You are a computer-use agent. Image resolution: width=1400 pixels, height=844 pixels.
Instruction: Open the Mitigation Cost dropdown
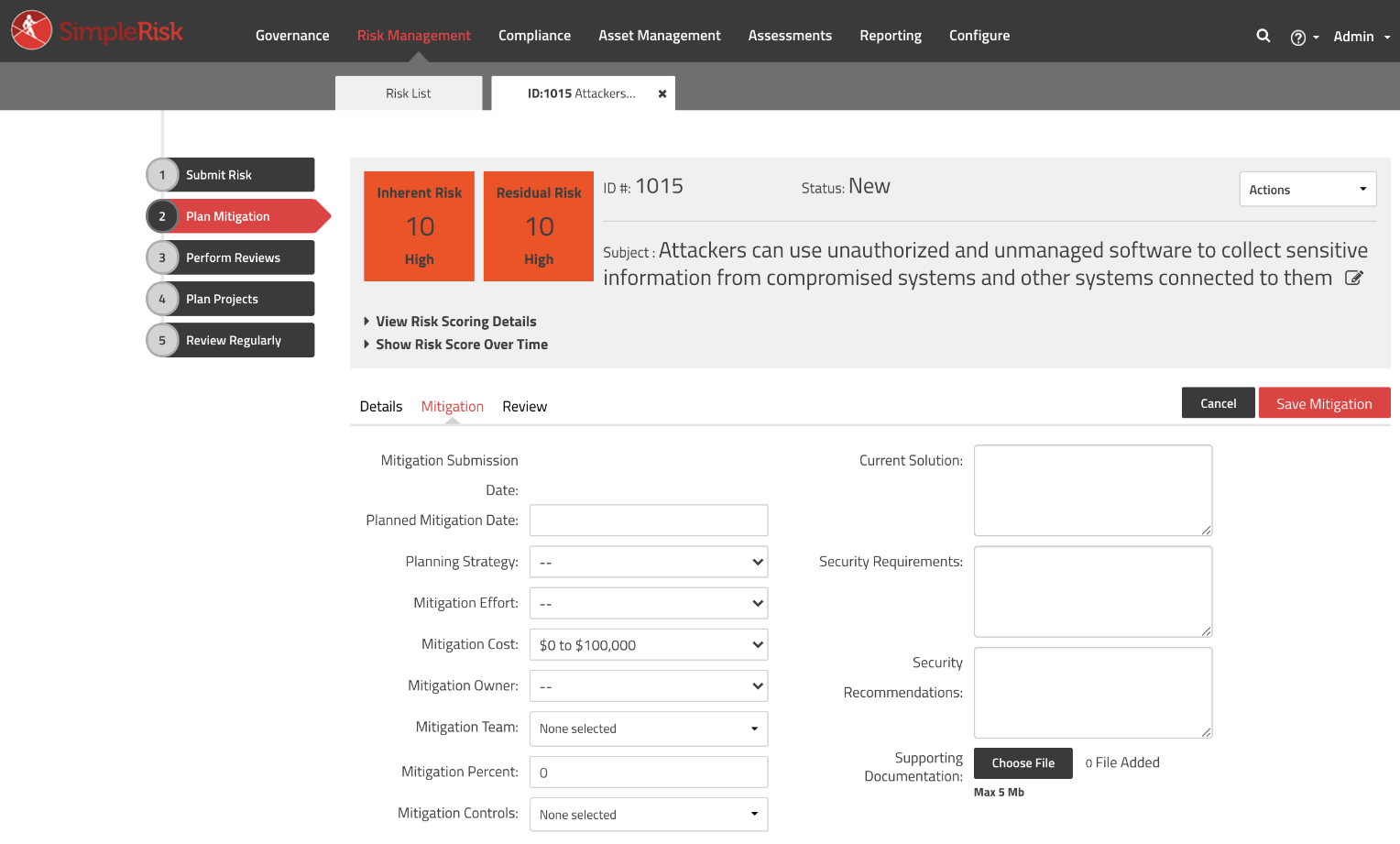tap(649, 644)
